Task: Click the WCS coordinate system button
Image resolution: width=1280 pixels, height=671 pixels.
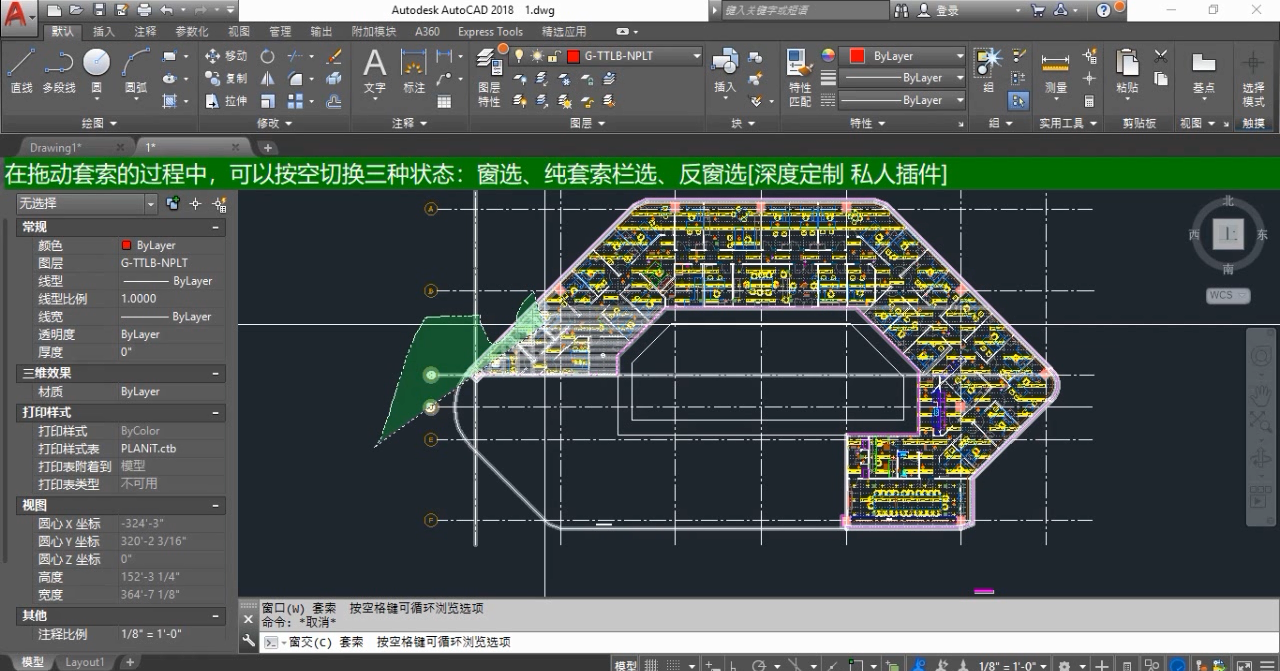Action: click(1227, 296)
